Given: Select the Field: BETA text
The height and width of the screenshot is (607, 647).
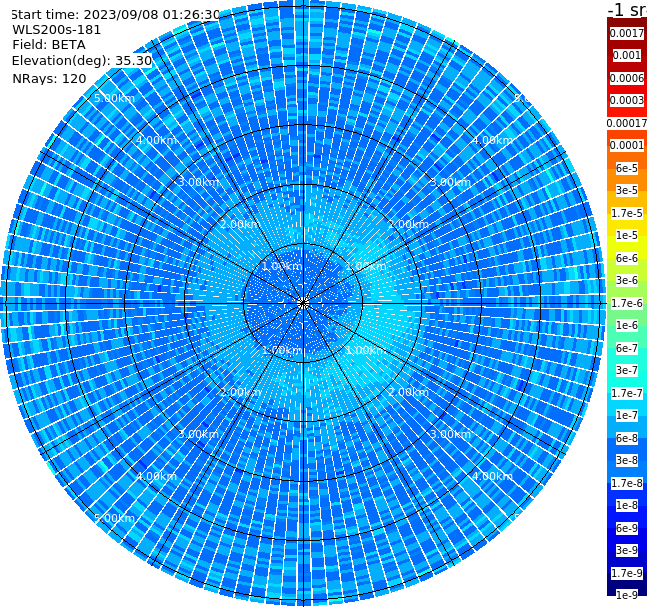Looking at the screenshot, I should [x=49, y=45].
